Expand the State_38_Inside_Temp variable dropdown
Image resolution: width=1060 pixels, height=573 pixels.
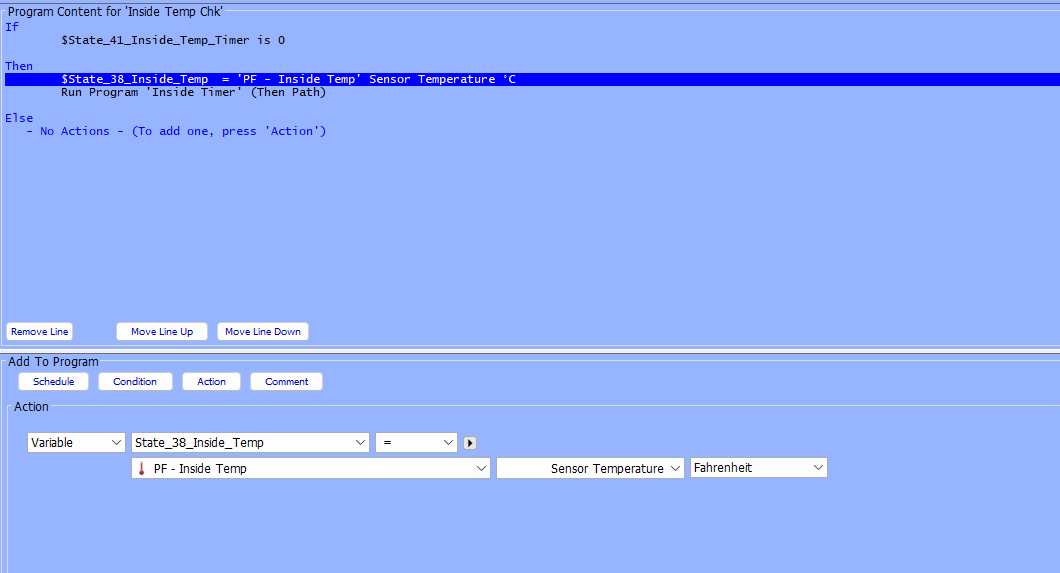click(x=250, y=443)
